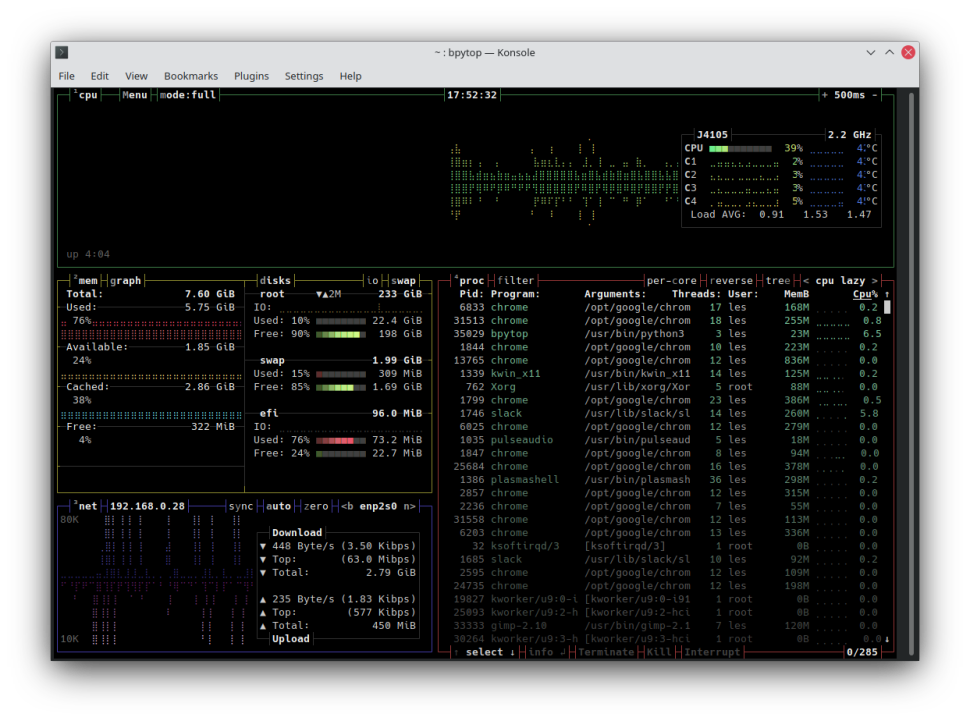The height and width of the screenshot is (721, 970).
Task: Increase update interval with plus sign
Action: 825,95
